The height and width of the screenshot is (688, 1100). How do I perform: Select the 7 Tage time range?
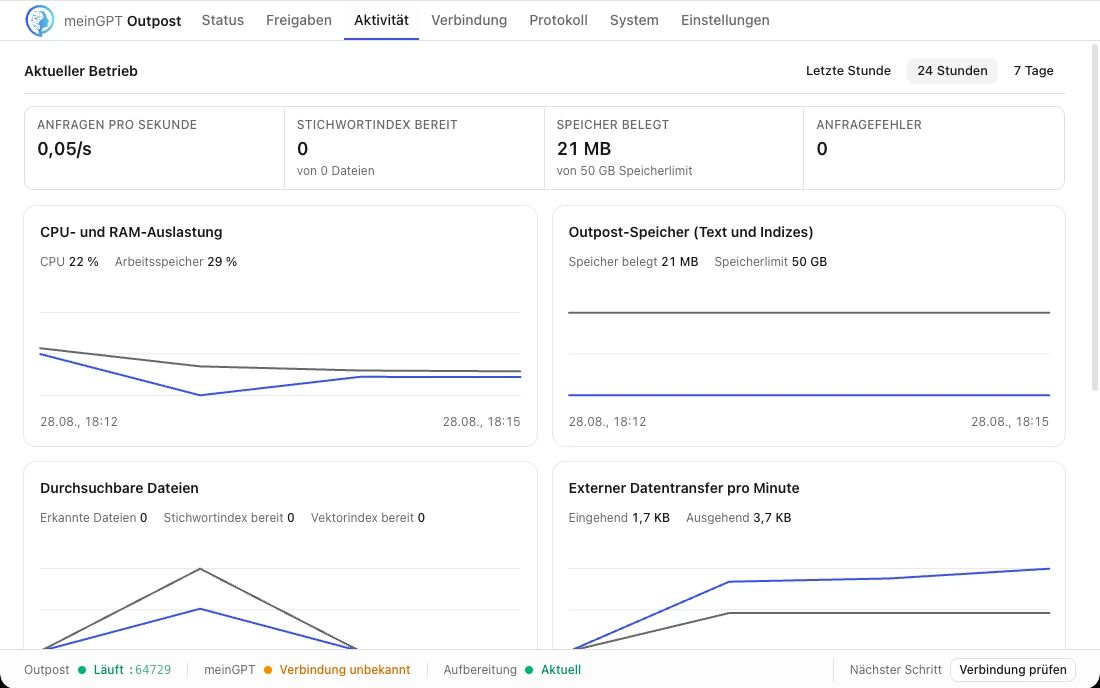(x=1033, y=71)
